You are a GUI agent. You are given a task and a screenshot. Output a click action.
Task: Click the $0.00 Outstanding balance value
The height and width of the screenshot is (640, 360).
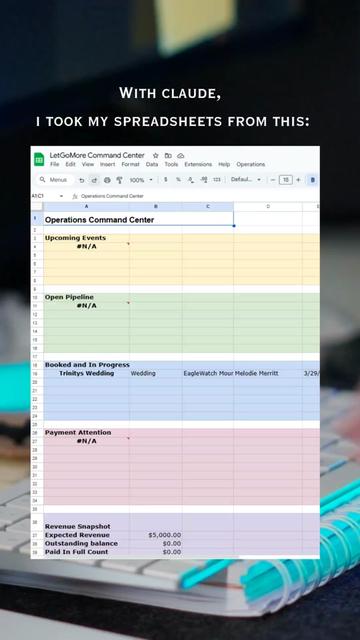pyautogui.click(x=156, y=544)
